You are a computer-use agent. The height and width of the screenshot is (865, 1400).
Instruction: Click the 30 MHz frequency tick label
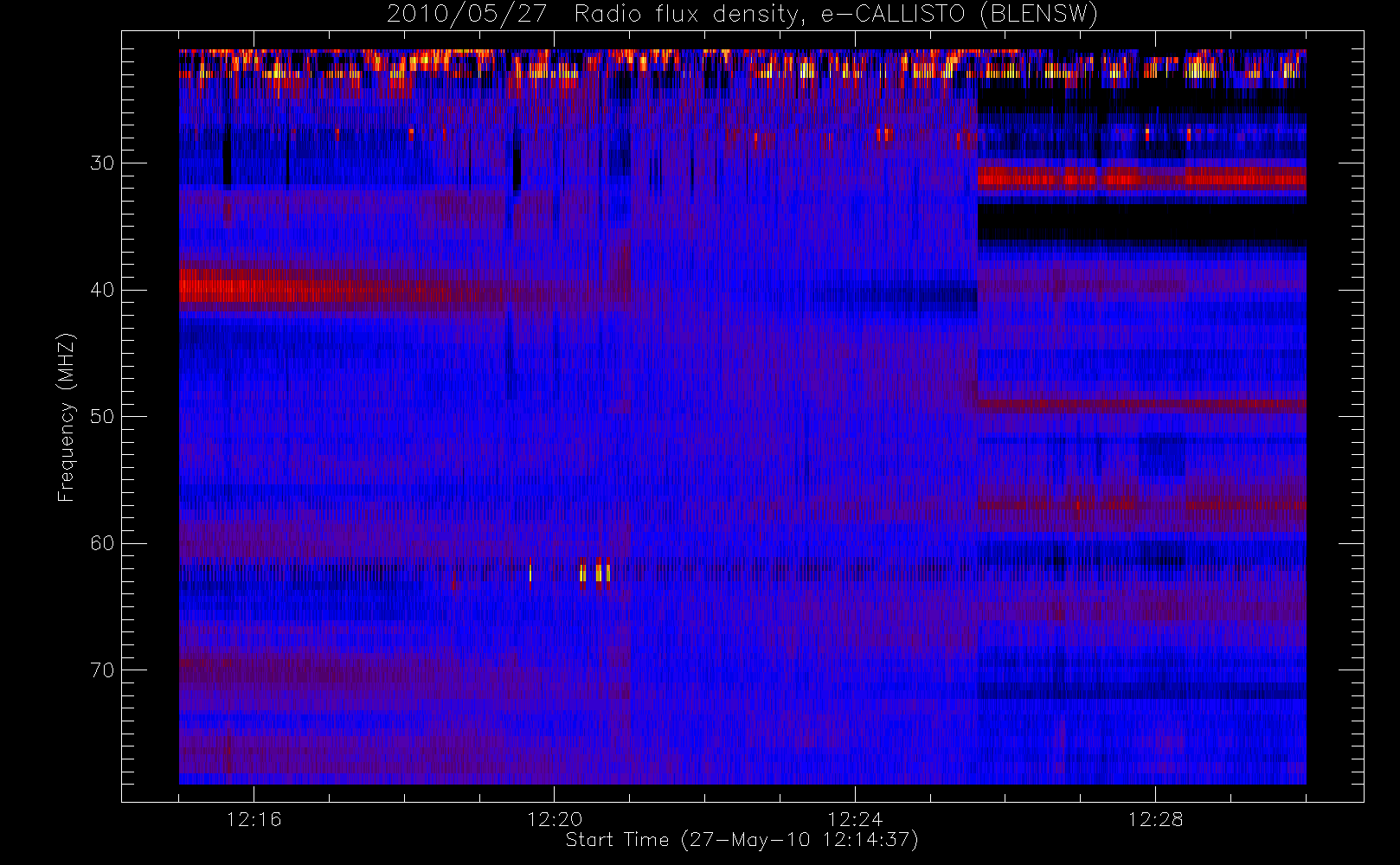tap(102, 163)
